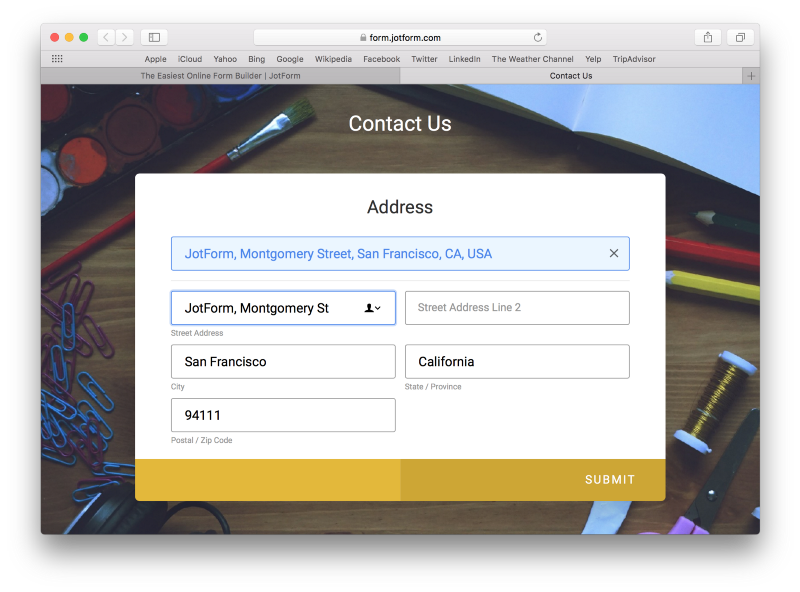Switch to The Easiest Online Form Builder tab
This screenshot has height=592, width=800.
coord(220,76)
